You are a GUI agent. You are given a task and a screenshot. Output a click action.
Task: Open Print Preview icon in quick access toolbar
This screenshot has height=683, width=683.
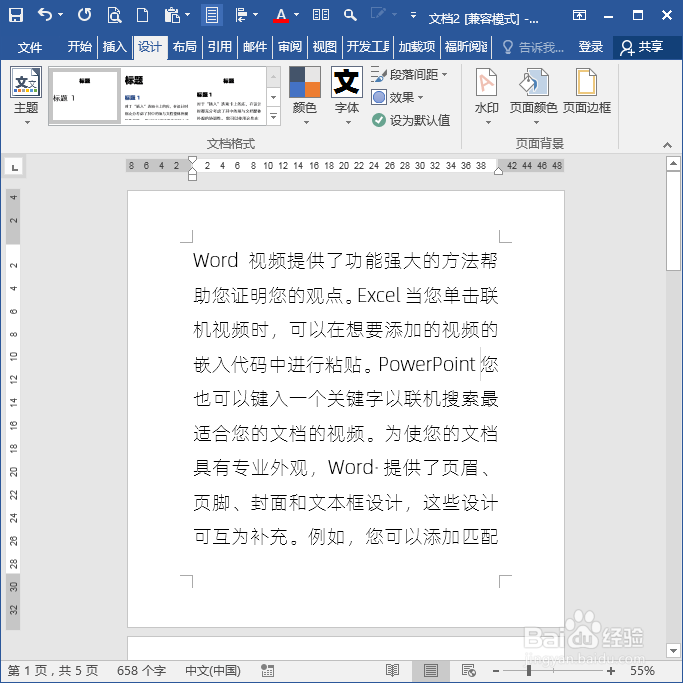(114, 15)
